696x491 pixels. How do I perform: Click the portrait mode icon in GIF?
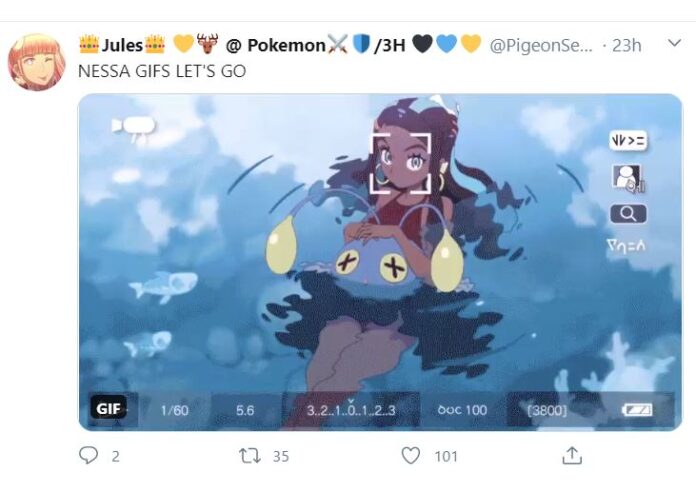click(x=628, y=178)
